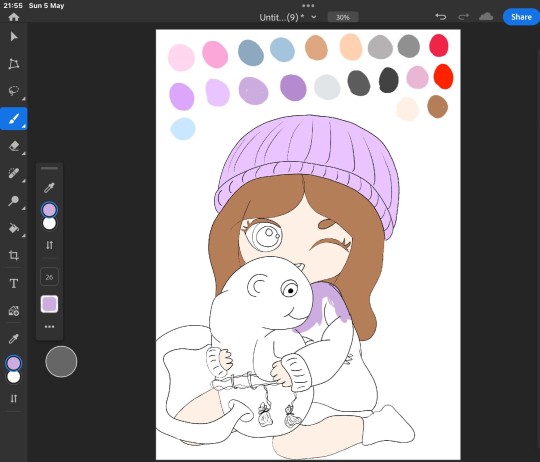Viewport: 540px width, 462px height.
Task: Go to the Home screen
Action: coord(14,17)
